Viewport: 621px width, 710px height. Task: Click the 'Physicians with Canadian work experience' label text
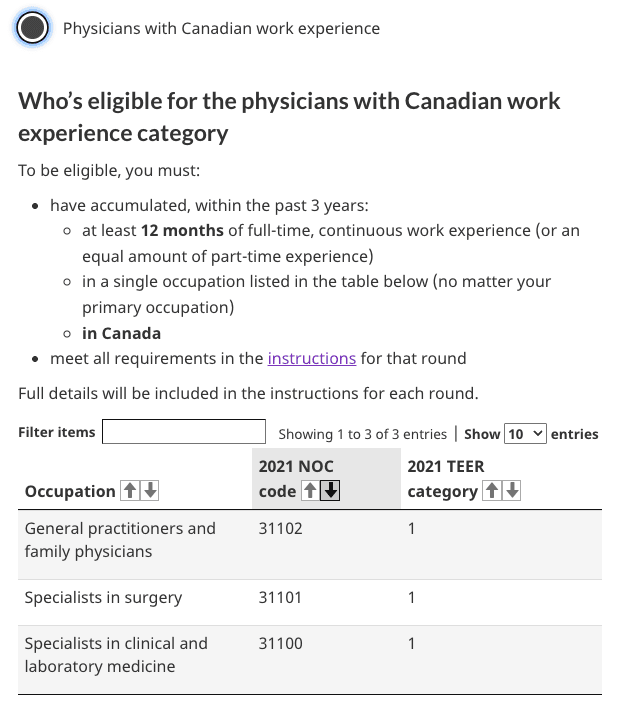tap(221, 28)
